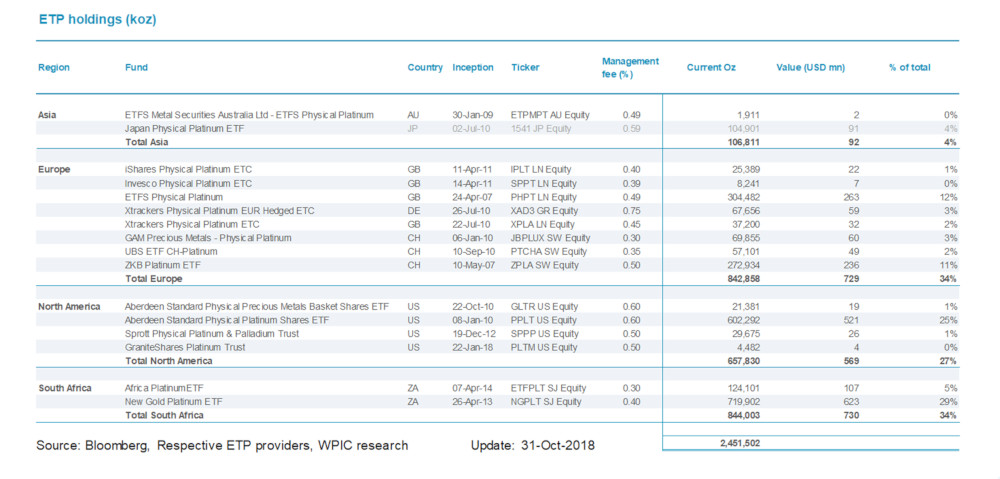Click 'Japan Physical Platinum ETF' fund name
This screenshot has height=479, width=1000.
(x=185, y=129)
